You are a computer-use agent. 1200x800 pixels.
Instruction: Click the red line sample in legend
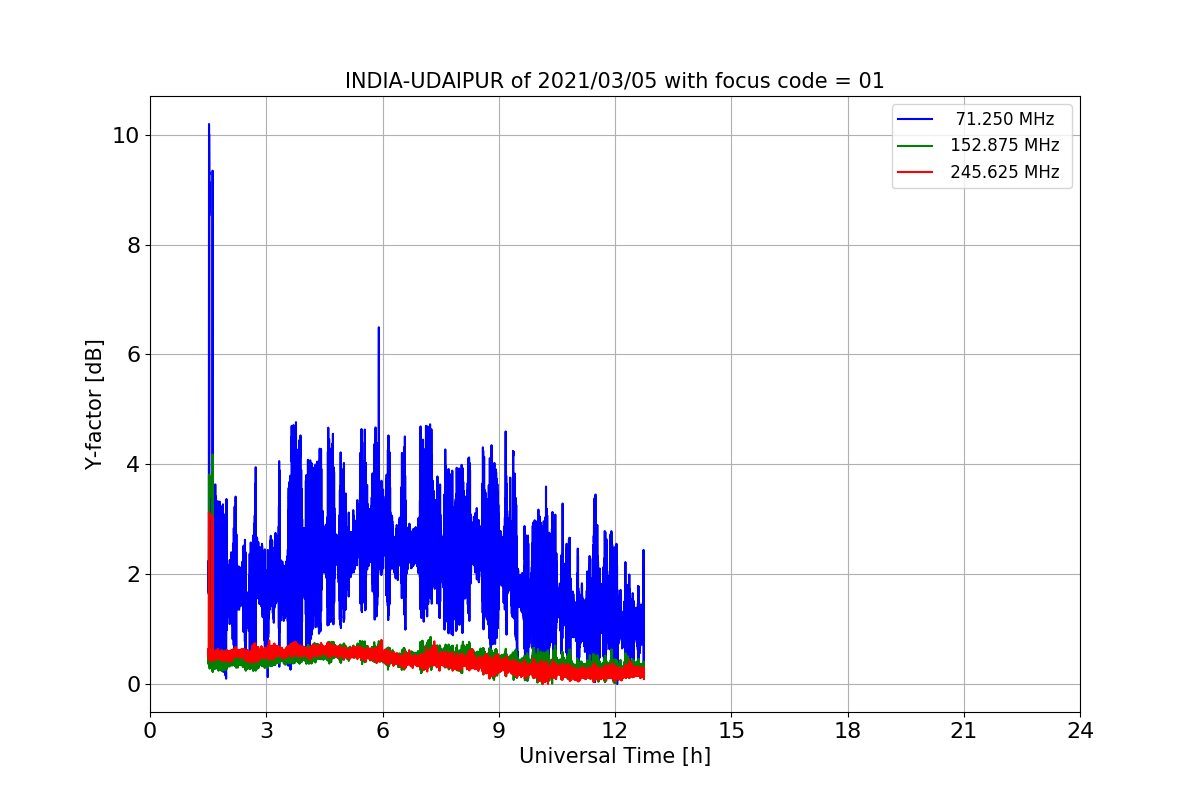click(915, 172)
